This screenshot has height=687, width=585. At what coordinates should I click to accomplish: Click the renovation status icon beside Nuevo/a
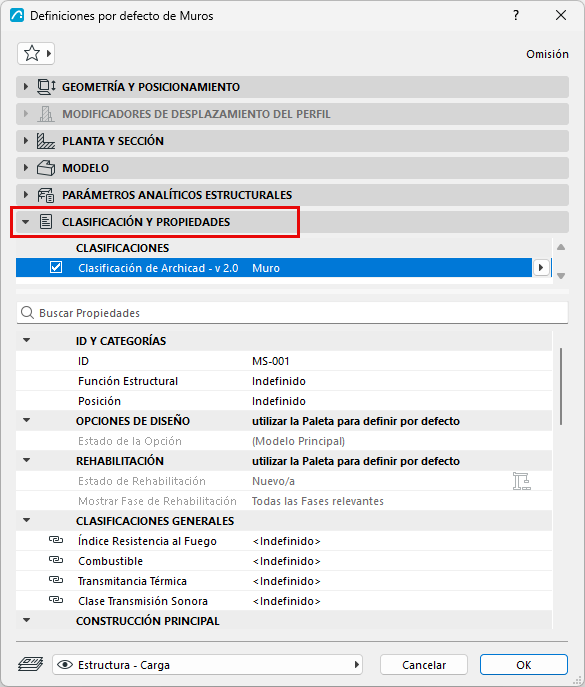click(521, 481)
